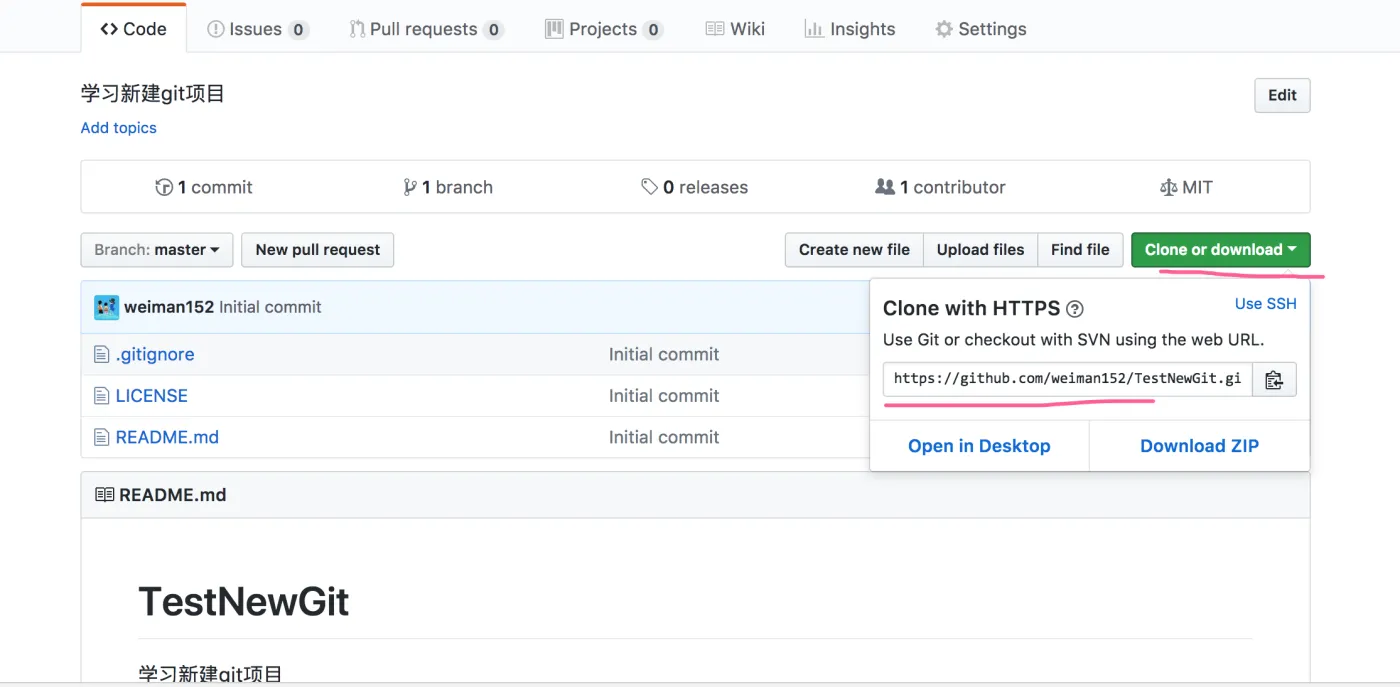Open the LICENSE file
Image resolution: width=1400 pixels, height=687 pixels.
pos(152,396)
